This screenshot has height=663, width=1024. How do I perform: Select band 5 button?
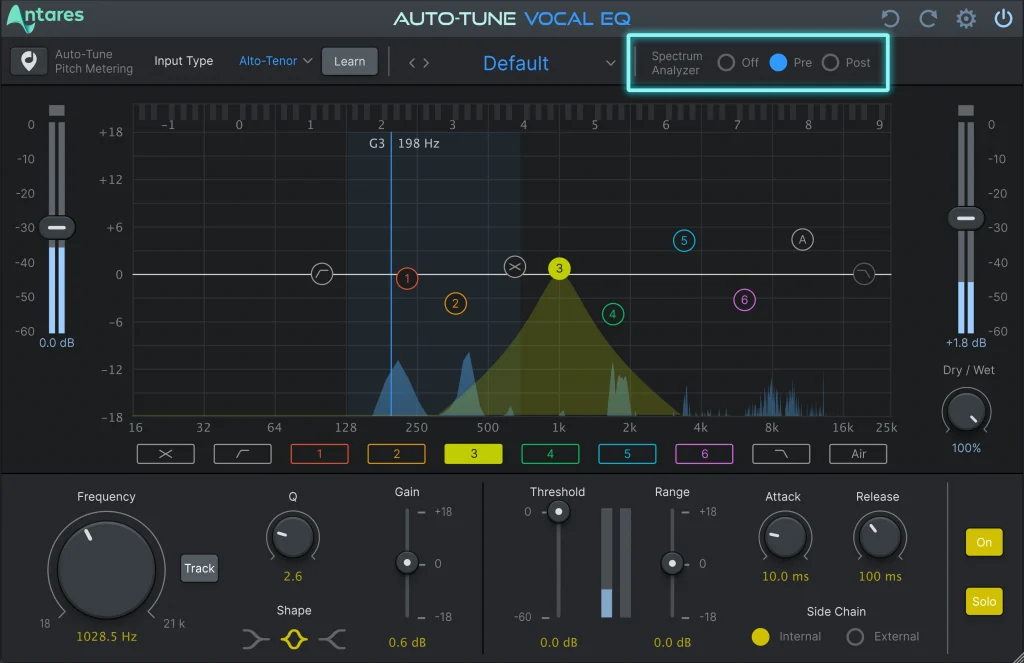pyautogui.click(x=627, y=454)
